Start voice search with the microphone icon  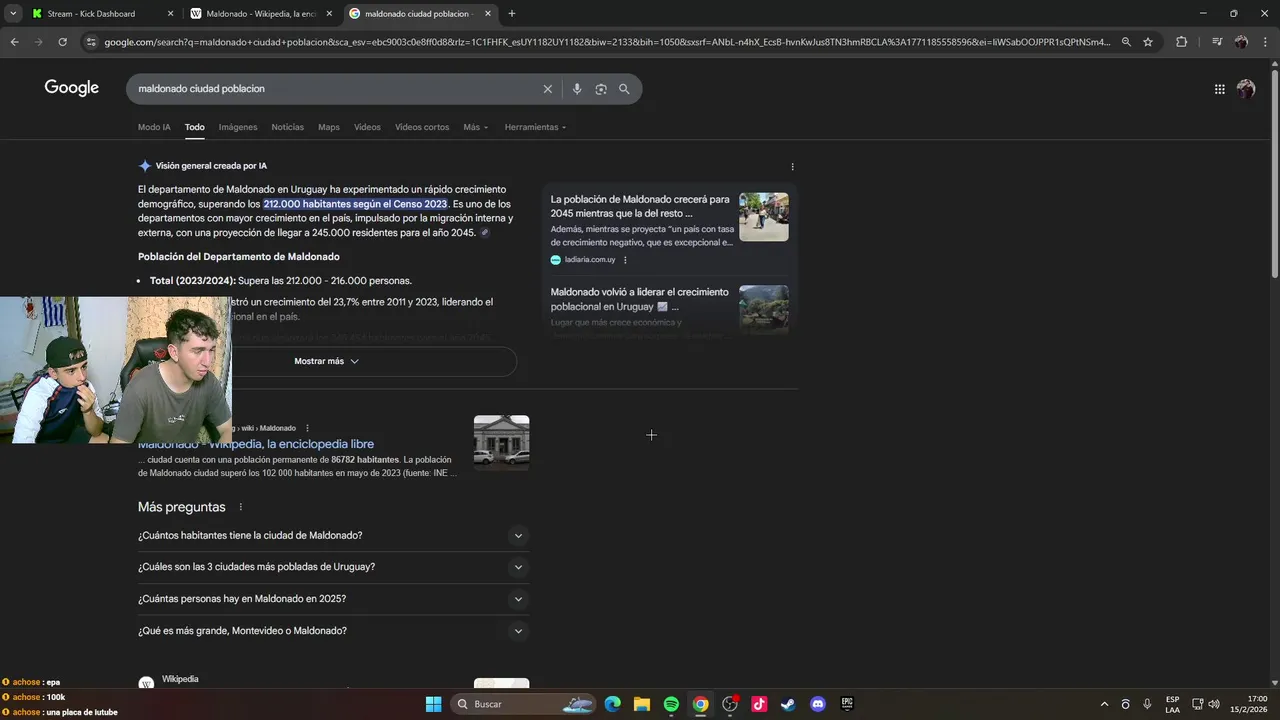coord(576,89)
